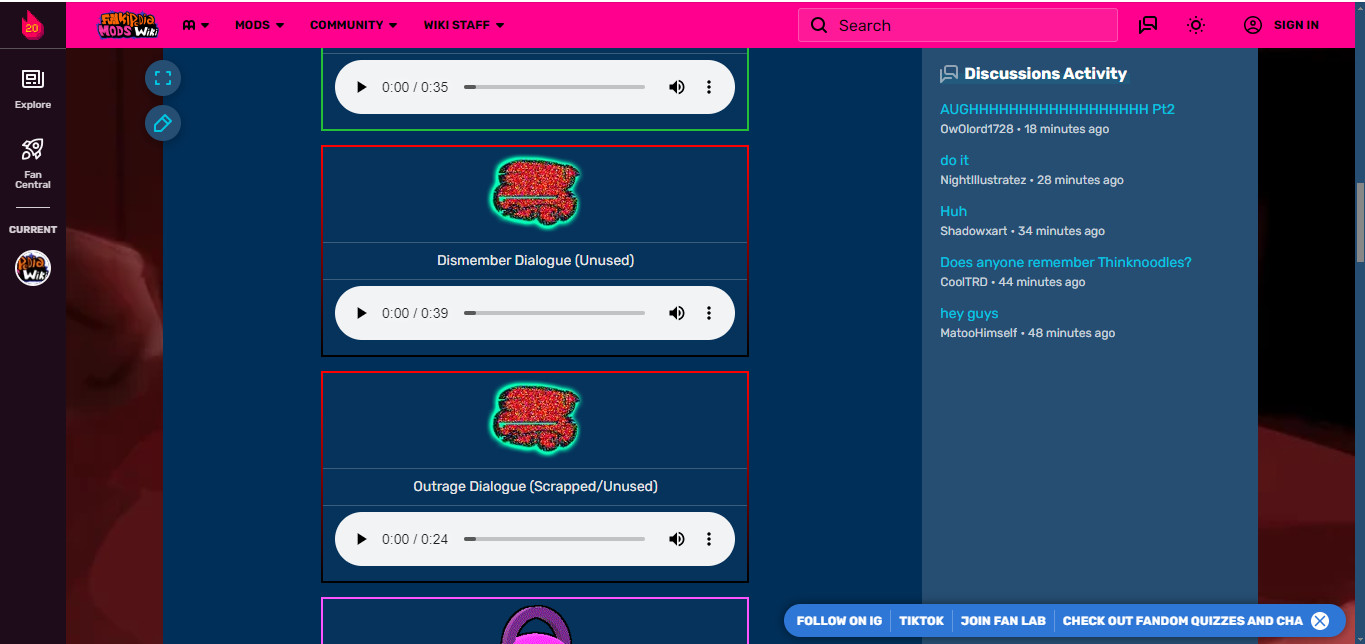Viewport: 1365px width, 644px height.
Task: Open 'Does anyone remember Thinknoodles?' post
Action: [x=1066, y=262]
